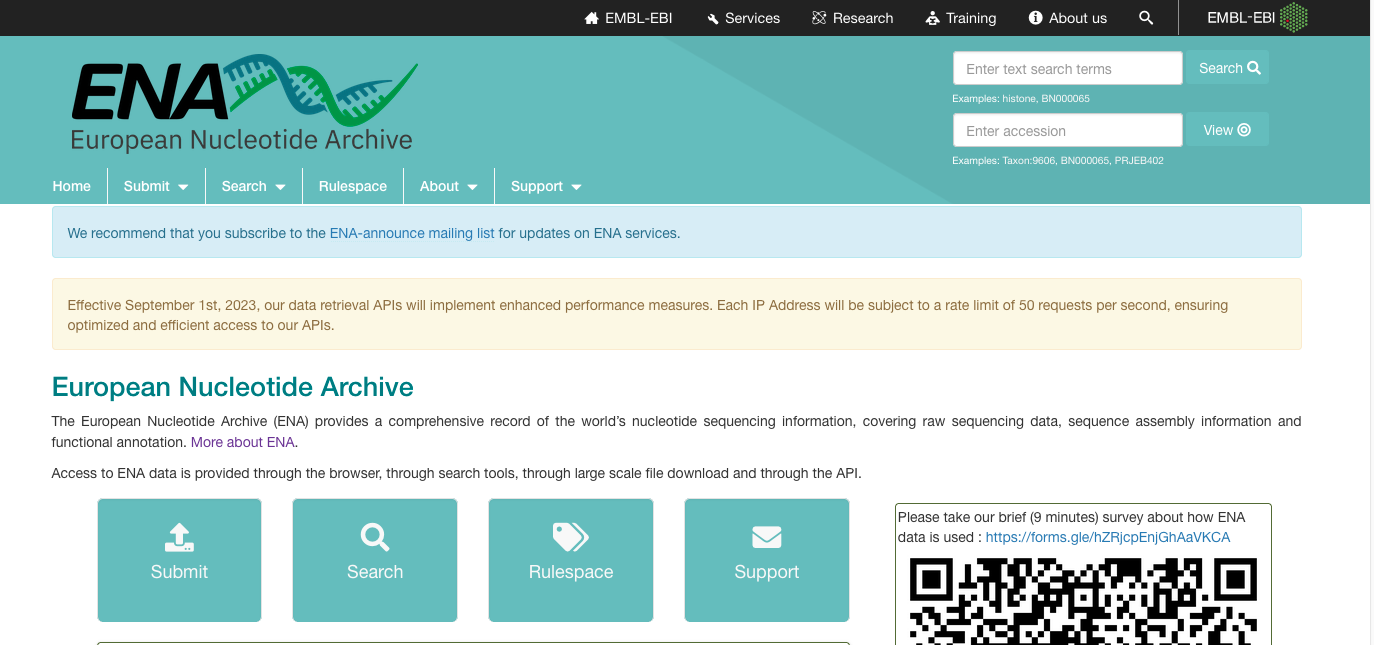Click the EMBL-EBI home icon link
Viewport: 1374px width, 645px height.
pyautogui.click(x=629, y=18)
